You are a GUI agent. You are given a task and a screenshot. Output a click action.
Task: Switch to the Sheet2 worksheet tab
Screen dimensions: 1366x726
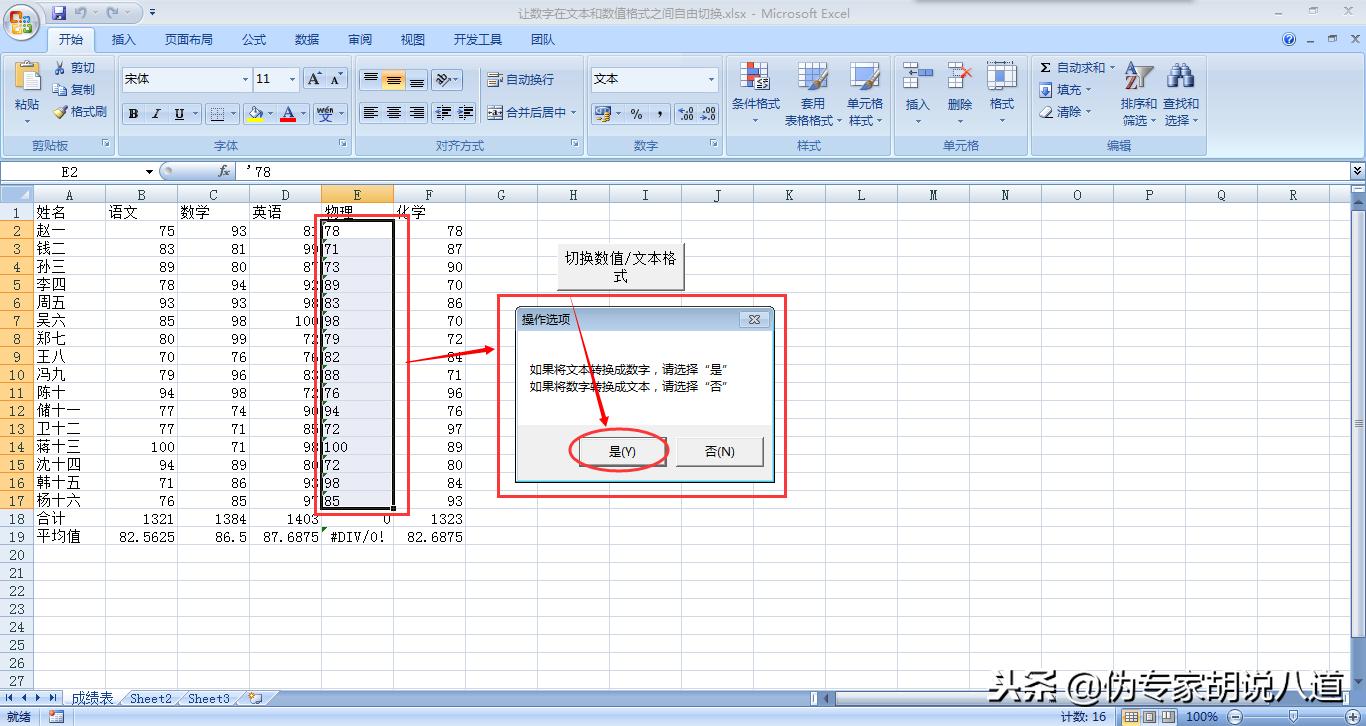151,699
